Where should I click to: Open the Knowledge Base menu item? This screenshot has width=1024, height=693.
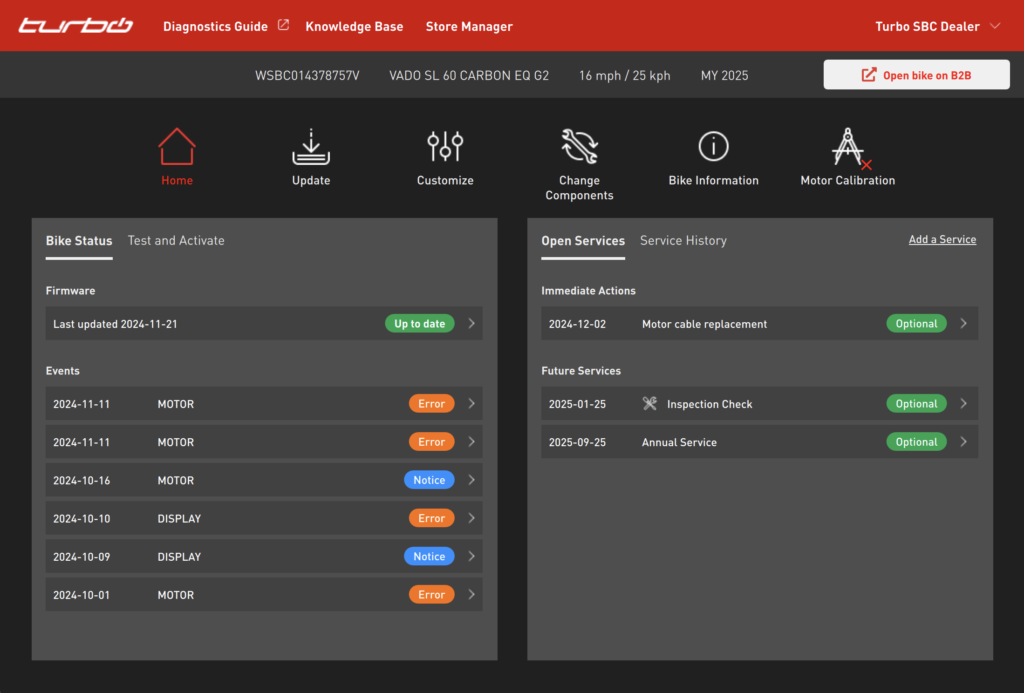coord(354,26)
